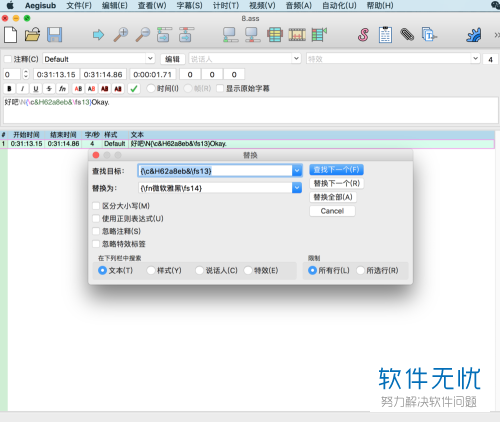The height and width of the screenshot is (422, 500).
Task: Toggle the 注释 comment checkbox
Action: pyautogui.click(x=8, y=59)
